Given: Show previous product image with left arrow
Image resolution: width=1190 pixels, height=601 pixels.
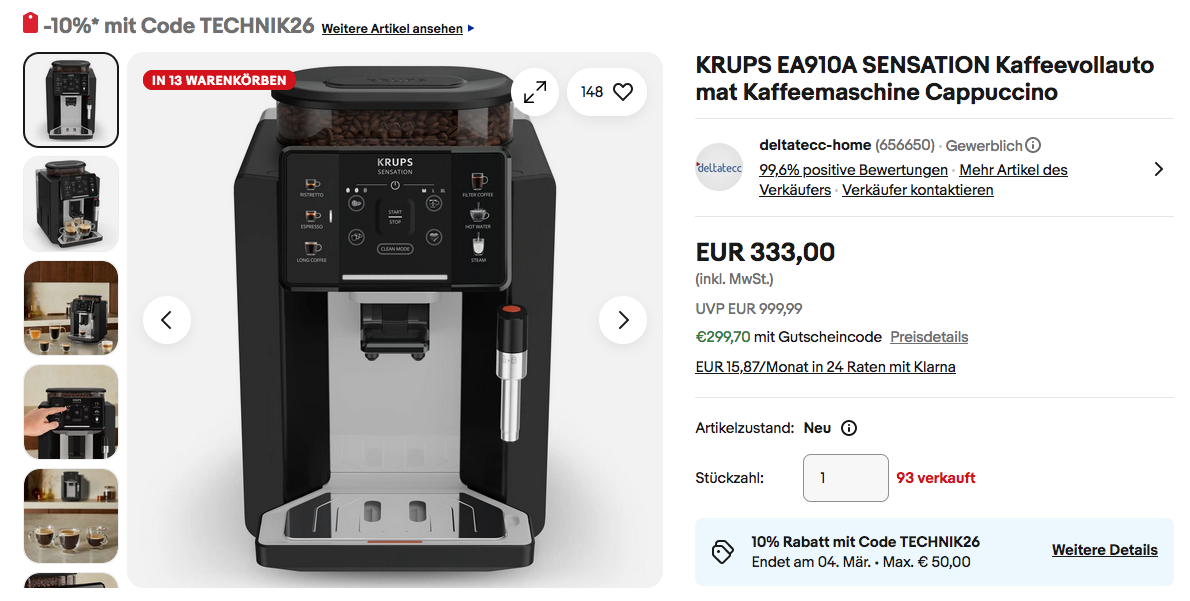Looking at the screenshot, I should coord(167,320).
